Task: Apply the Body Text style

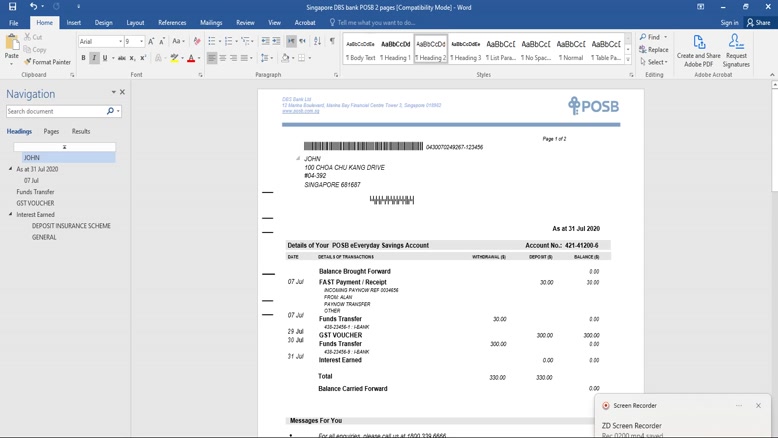Action: pyautogui.click(x=361, y=50)
